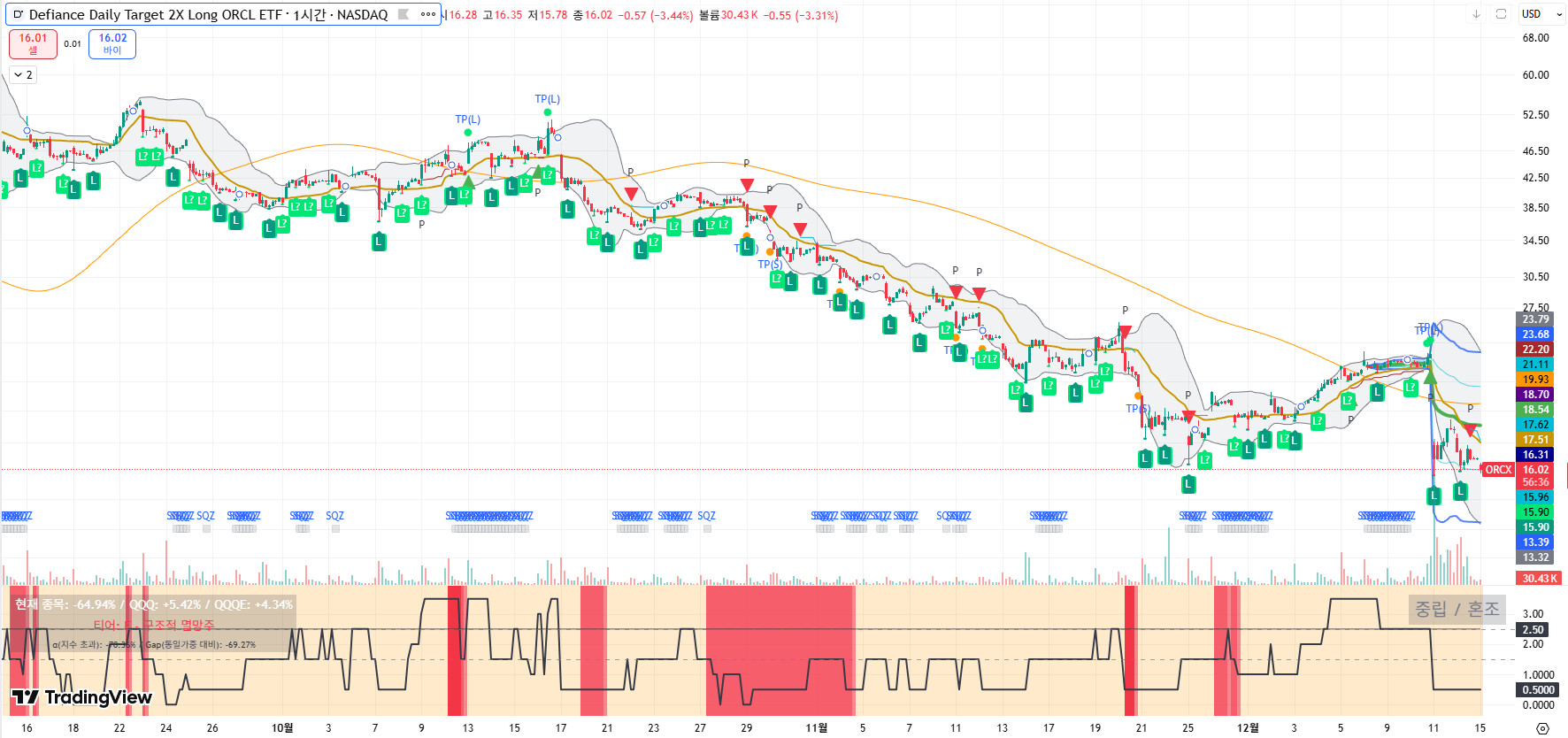Click the 중립 / 혼조 status label
The width and height of the screenshot is (1568, 738).
pos(1457,609)
